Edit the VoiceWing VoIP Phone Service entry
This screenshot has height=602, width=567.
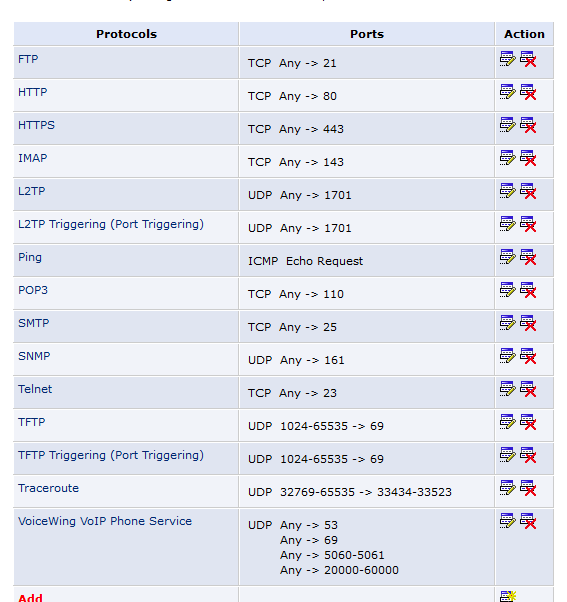[507, 521]
